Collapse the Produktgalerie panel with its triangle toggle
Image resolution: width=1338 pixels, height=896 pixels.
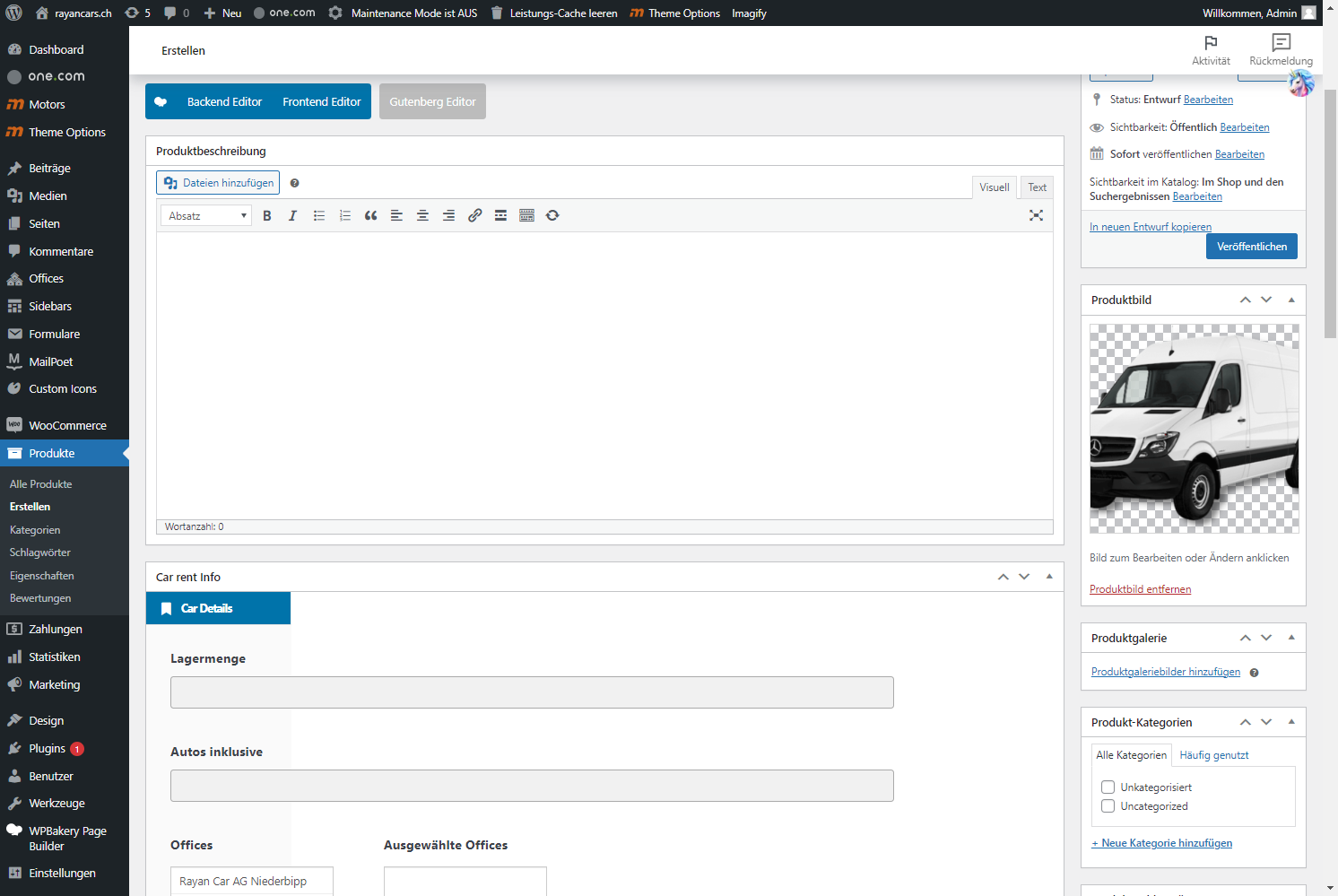[x=1291, y=638]
